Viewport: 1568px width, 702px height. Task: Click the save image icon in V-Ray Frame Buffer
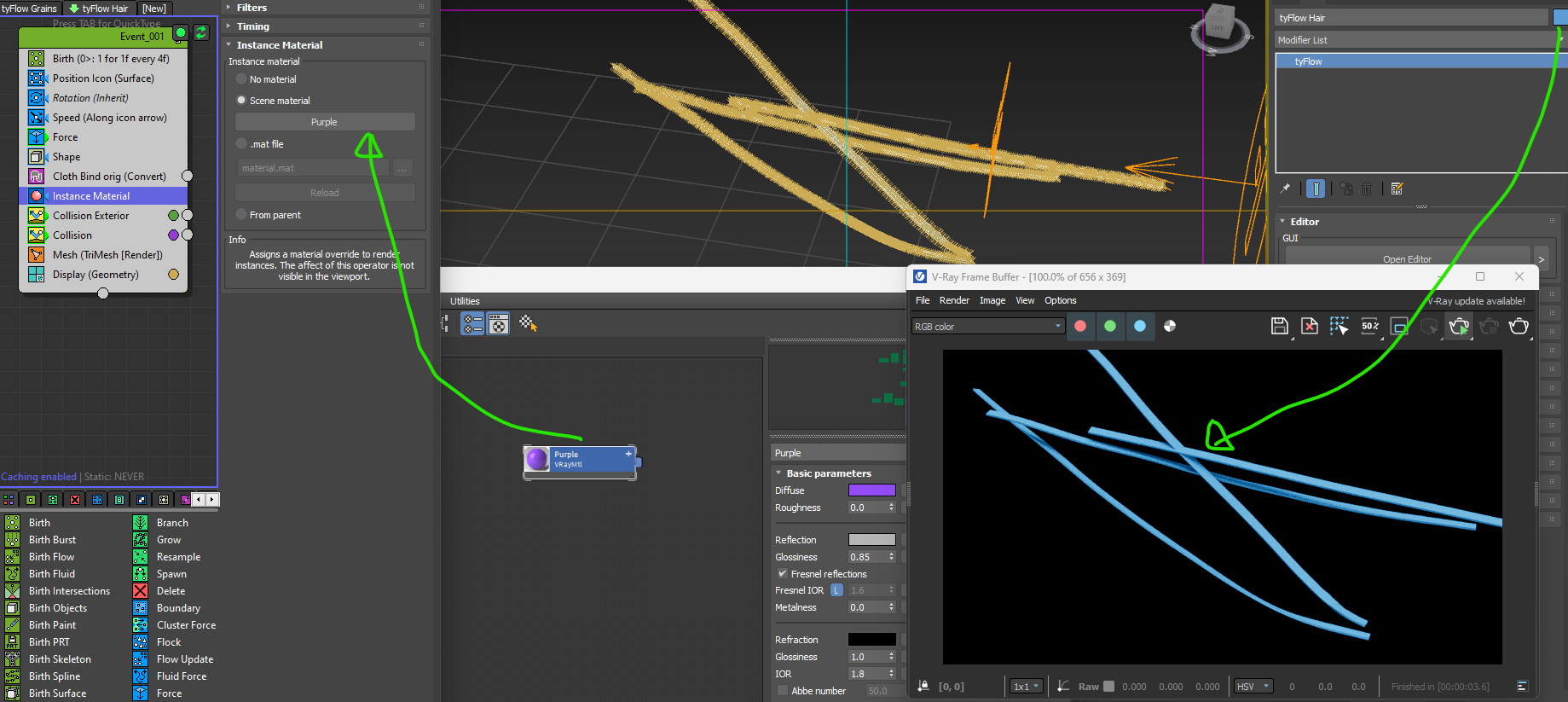pos(1279,326)
